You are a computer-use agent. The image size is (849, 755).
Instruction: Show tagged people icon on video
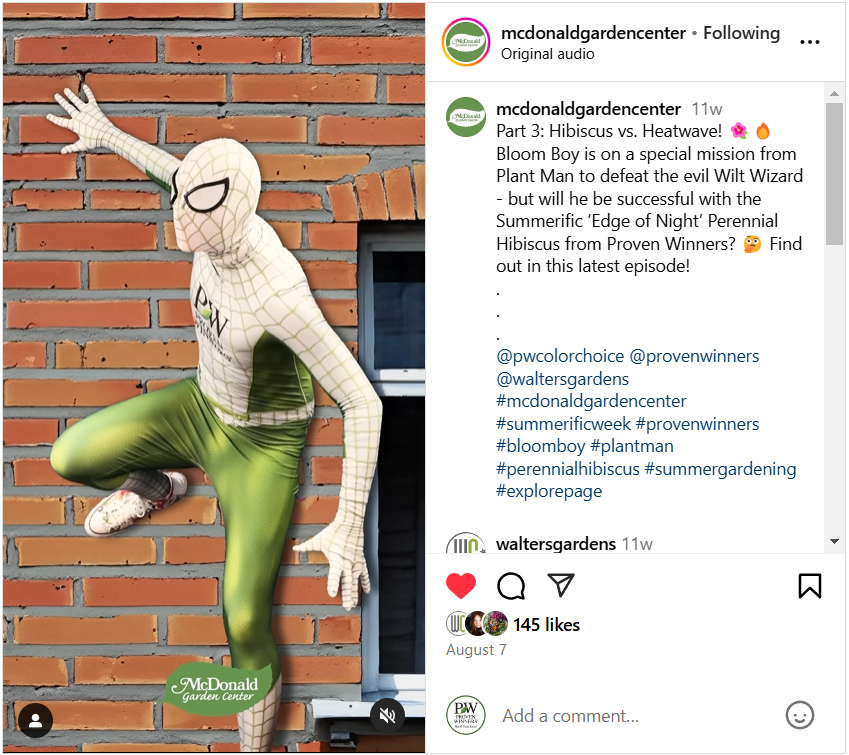(x=36, y=720)
